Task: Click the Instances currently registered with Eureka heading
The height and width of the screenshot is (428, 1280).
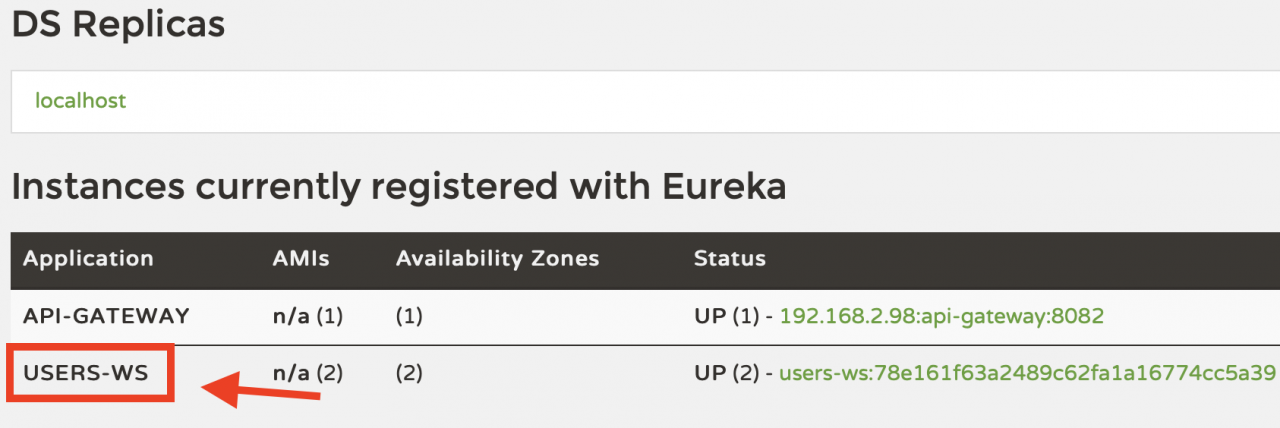Action: (x=398, y=187)
